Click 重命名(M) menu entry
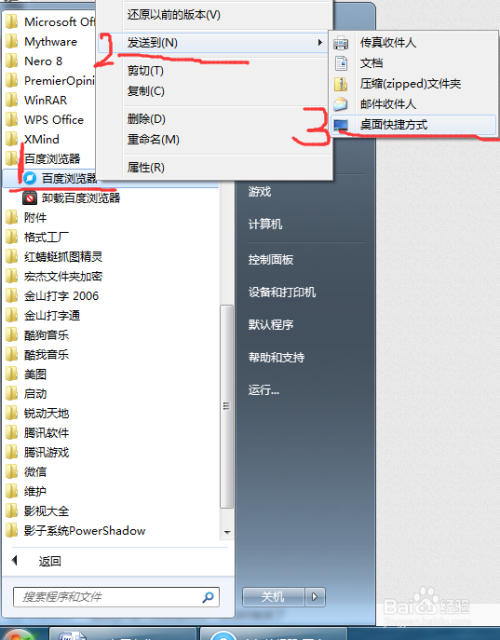This screenshot has height=640, width=500. [x=153, y=140]
